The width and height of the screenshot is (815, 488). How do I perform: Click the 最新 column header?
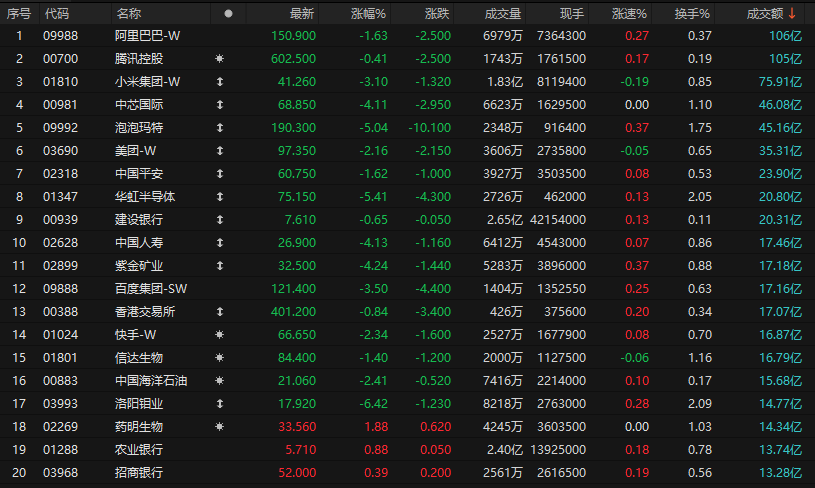[x=301, y=13]
